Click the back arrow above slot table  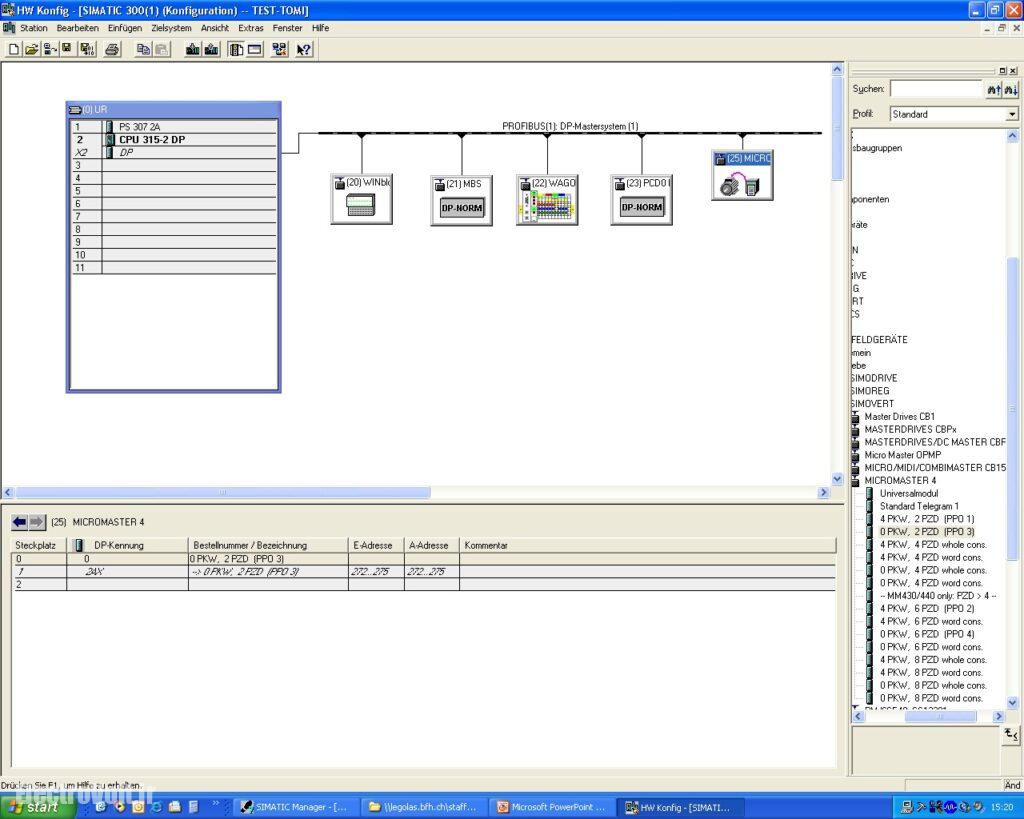20,522
